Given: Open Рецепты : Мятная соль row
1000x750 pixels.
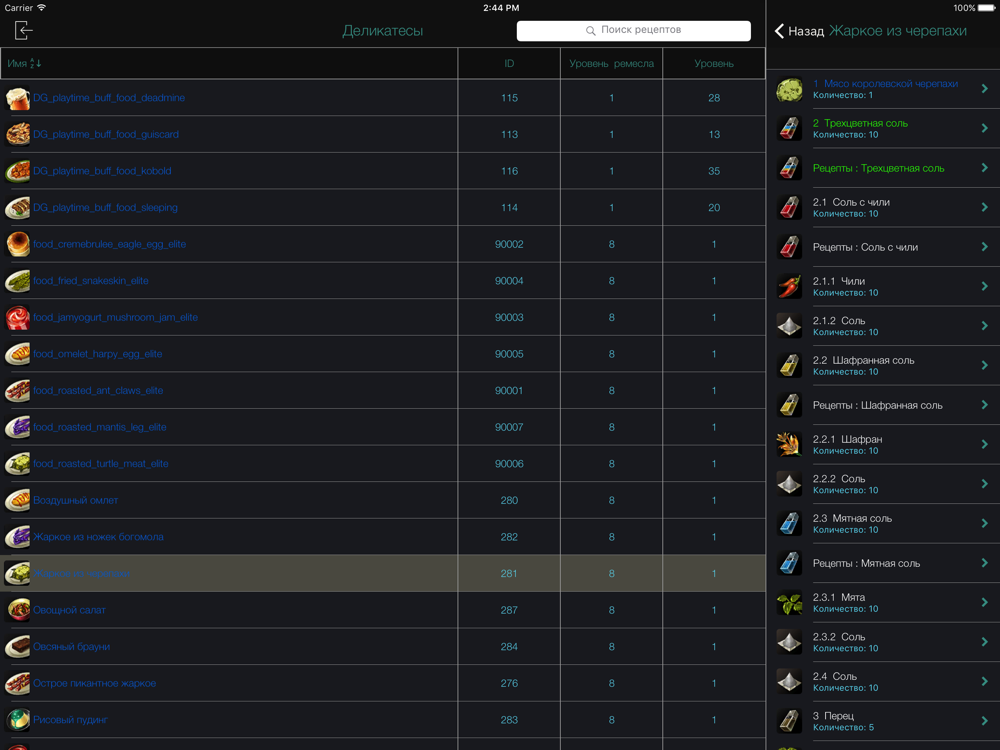Looking at the screenshot, I should [883, 563].
